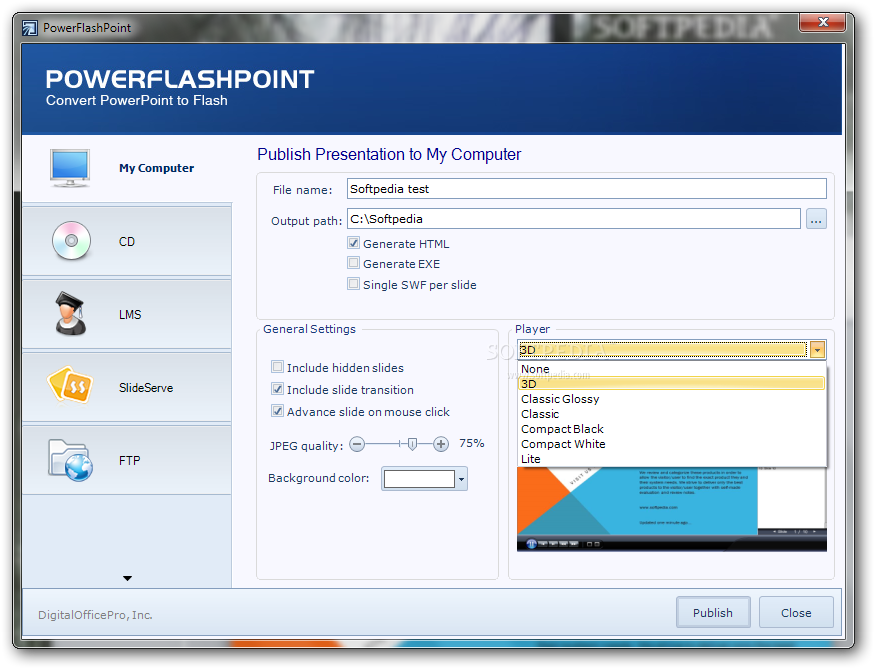Switch to the FTP publish tab
This screenshot has height=669, width=875.
click(127, 460)
